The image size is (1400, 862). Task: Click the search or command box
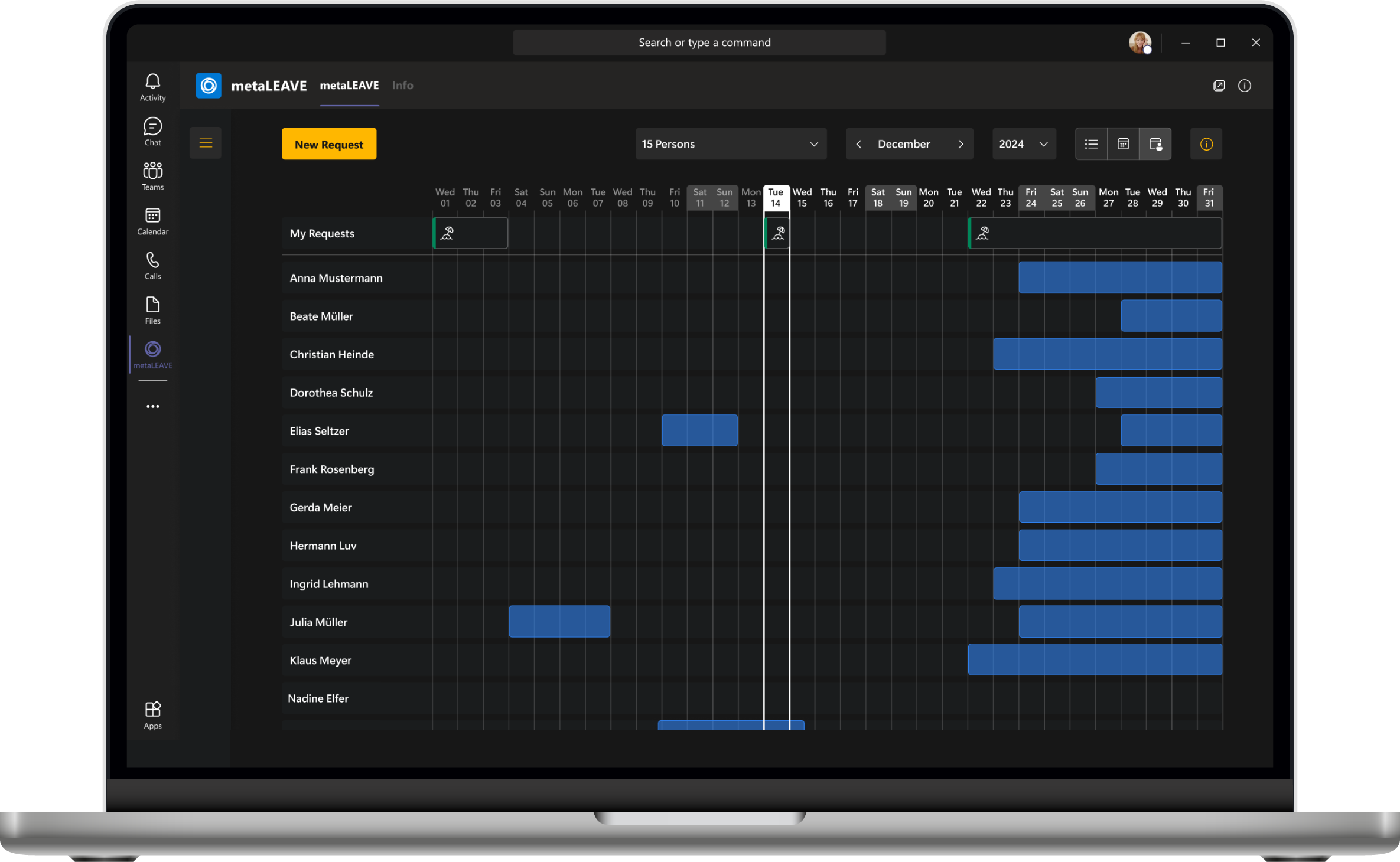699,43
